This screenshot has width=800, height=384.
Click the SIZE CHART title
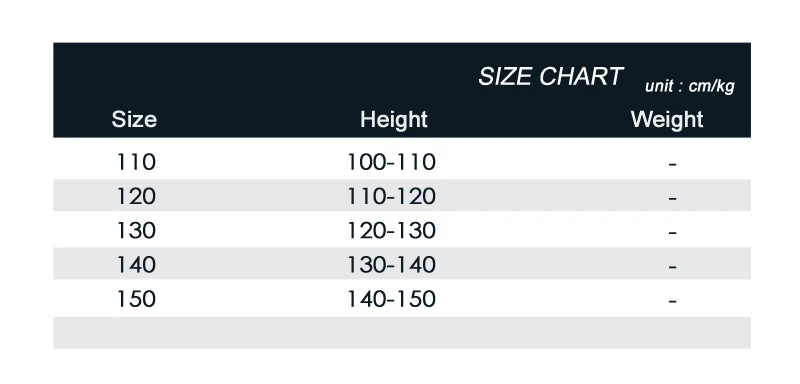(x=550, y=76)
